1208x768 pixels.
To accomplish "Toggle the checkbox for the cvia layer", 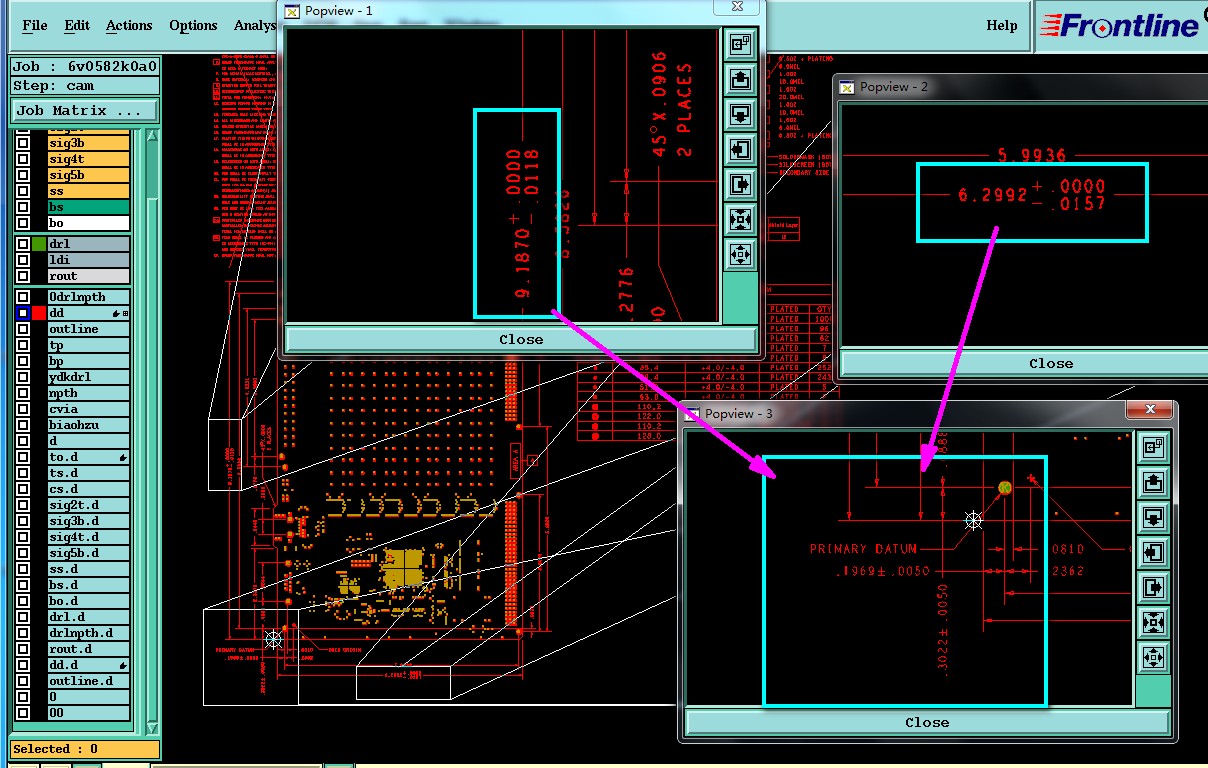I will 23,409.
